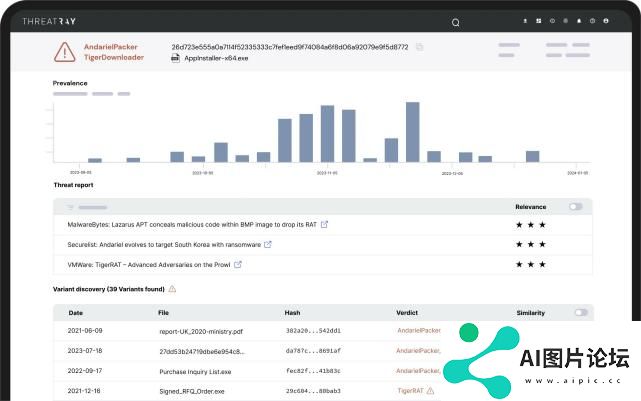The width and height of the screenshot is (641, 401).
Task: Click the exe file icon beside AppInstaller-x64.exe
Action: tap(175, 58)
